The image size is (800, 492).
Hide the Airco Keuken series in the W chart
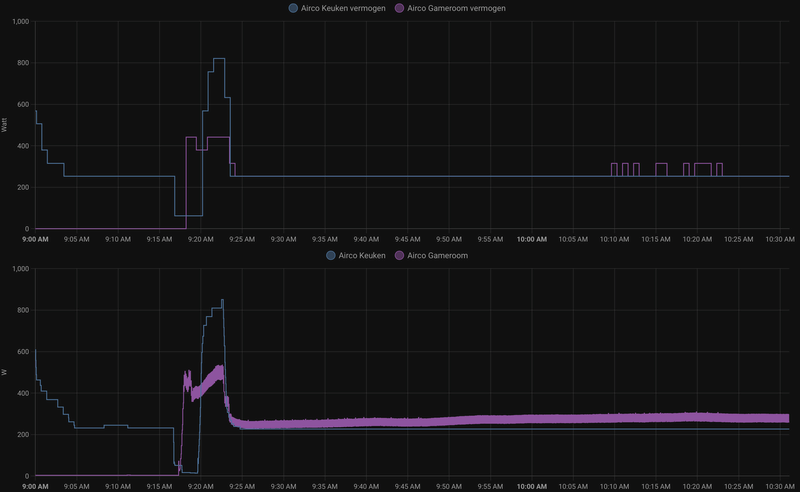click(356, 256)
